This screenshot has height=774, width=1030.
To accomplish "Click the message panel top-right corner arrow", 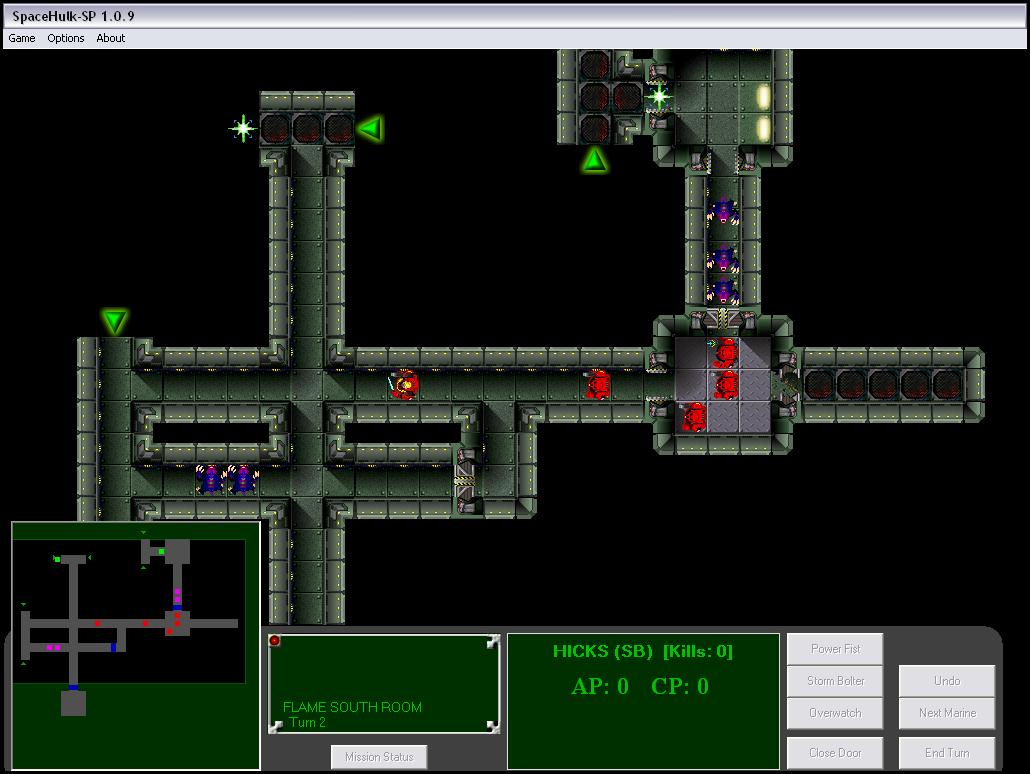I will coord(493,642).
